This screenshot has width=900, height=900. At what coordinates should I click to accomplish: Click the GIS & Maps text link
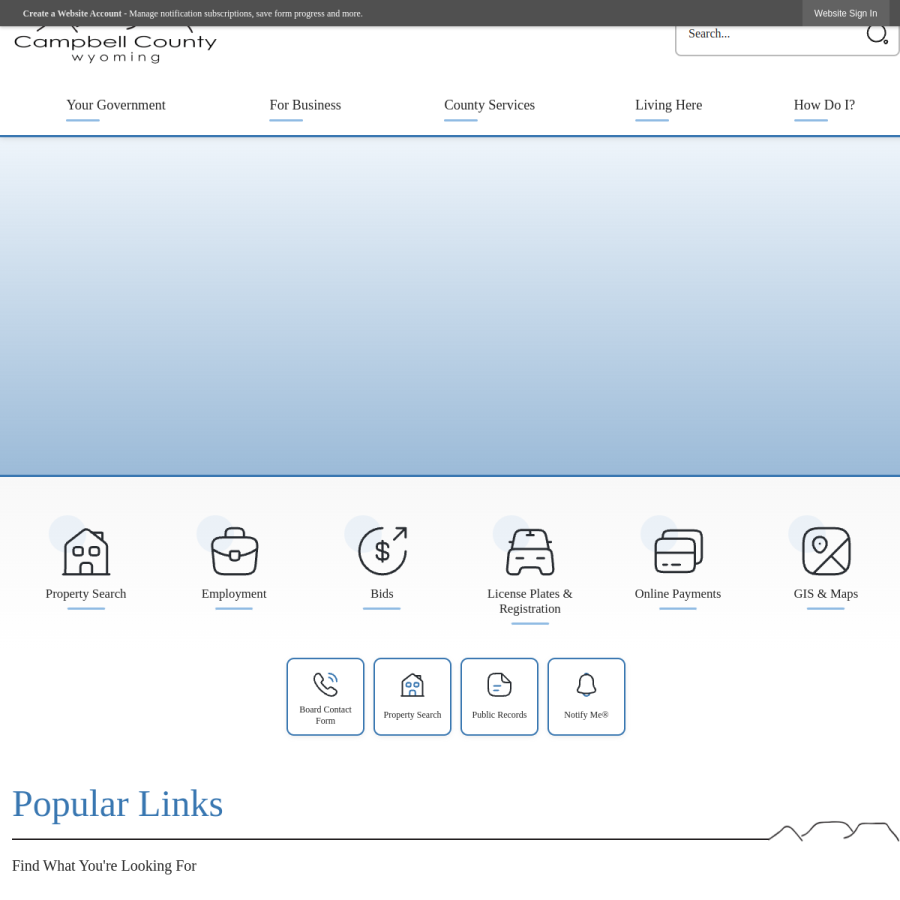pyautogui.click(x=826, y=593)
